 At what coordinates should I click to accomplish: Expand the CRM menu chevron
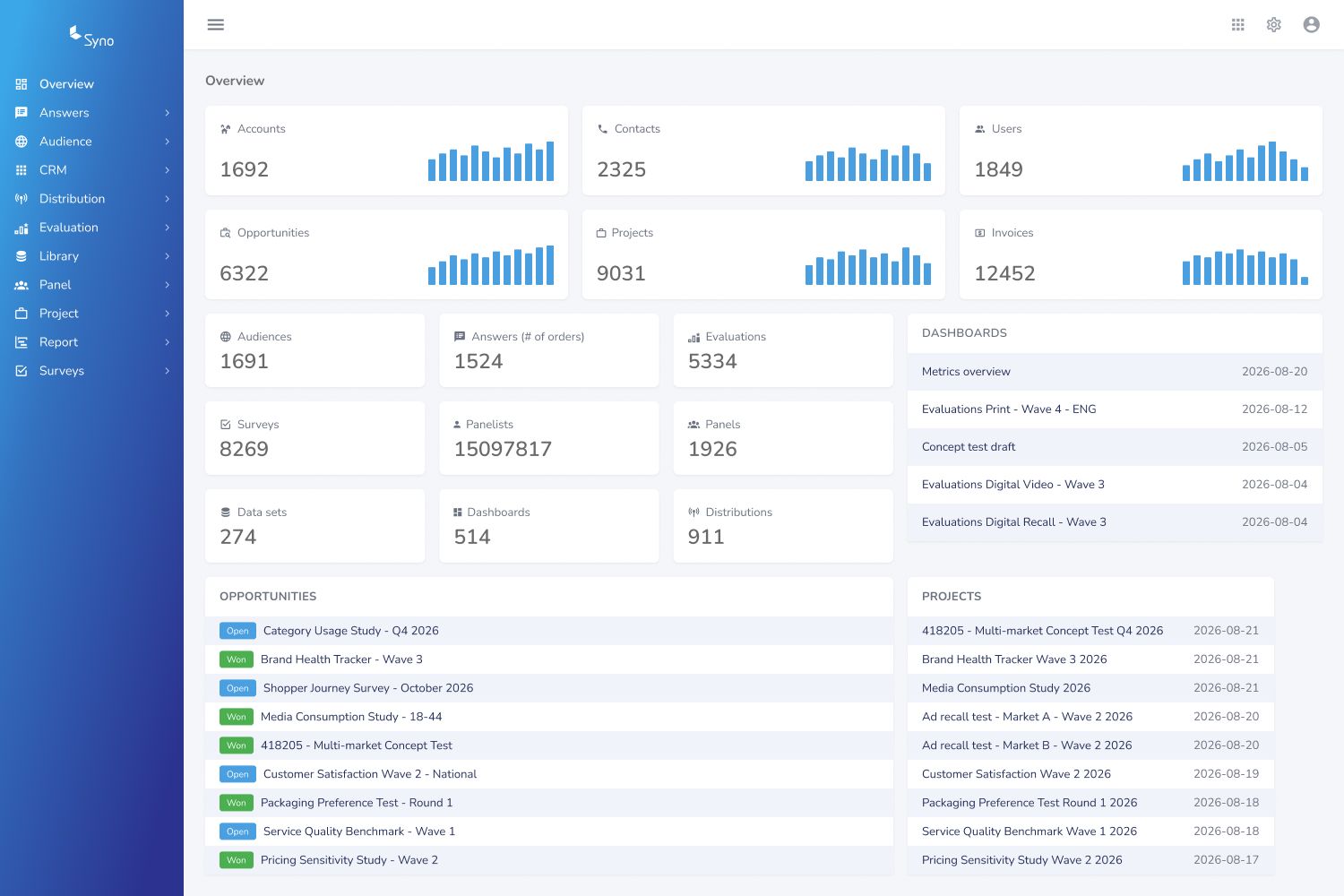pyautogui.click(x=167, y=170)
